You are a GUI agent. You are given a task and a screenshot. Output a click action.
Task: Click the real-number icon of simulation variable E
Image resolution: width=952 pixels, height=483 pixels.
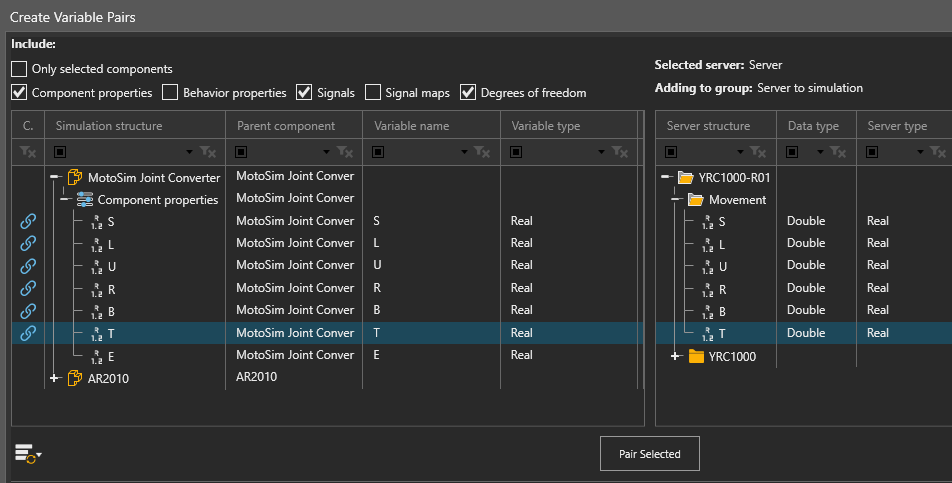97,356
